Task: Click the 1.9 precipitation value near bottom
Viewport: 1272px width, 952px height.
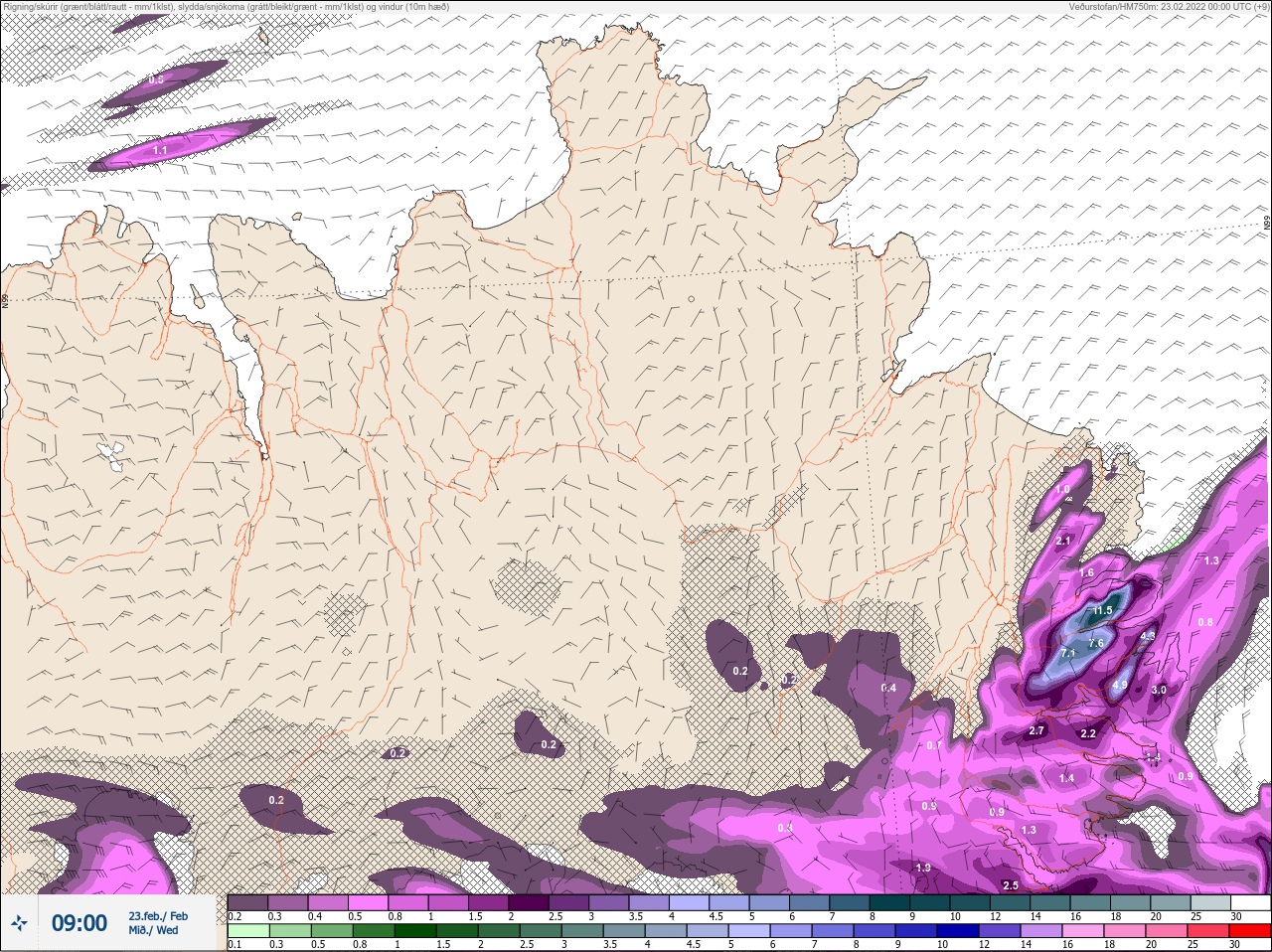Action: tap(923, 868)
